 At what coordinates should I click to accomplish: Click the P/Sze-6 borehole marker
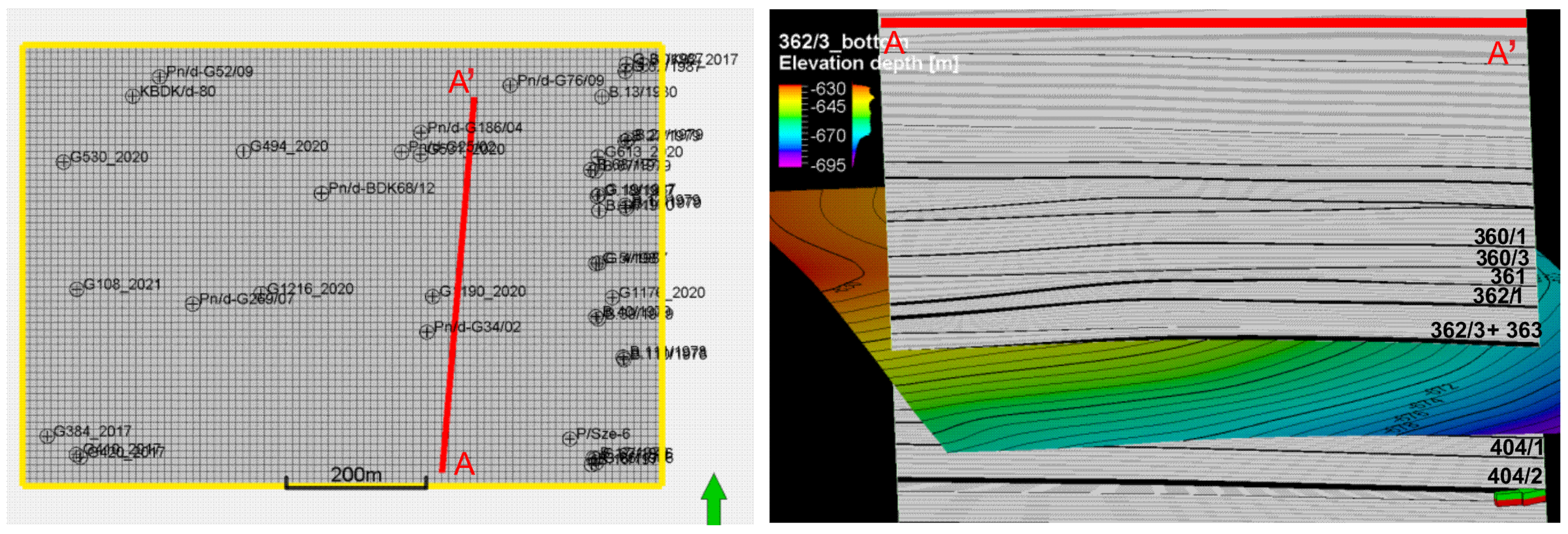coord(569,438)
